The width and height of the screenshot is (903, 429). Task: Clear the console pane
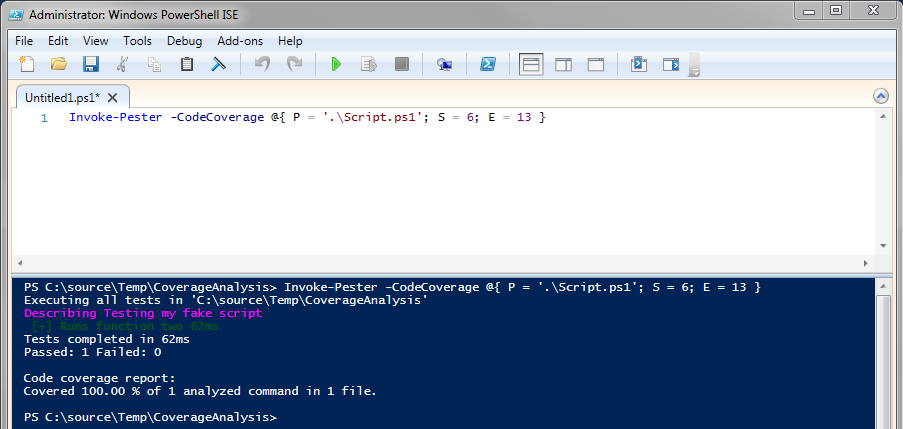218,65
